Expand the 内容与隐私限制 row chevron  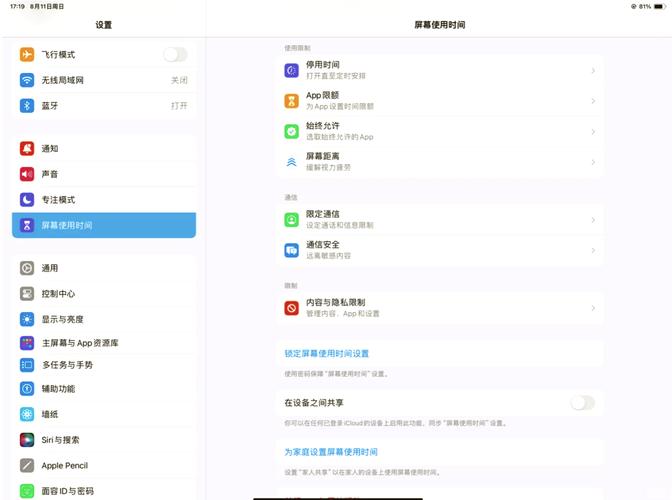coord(593,308)
